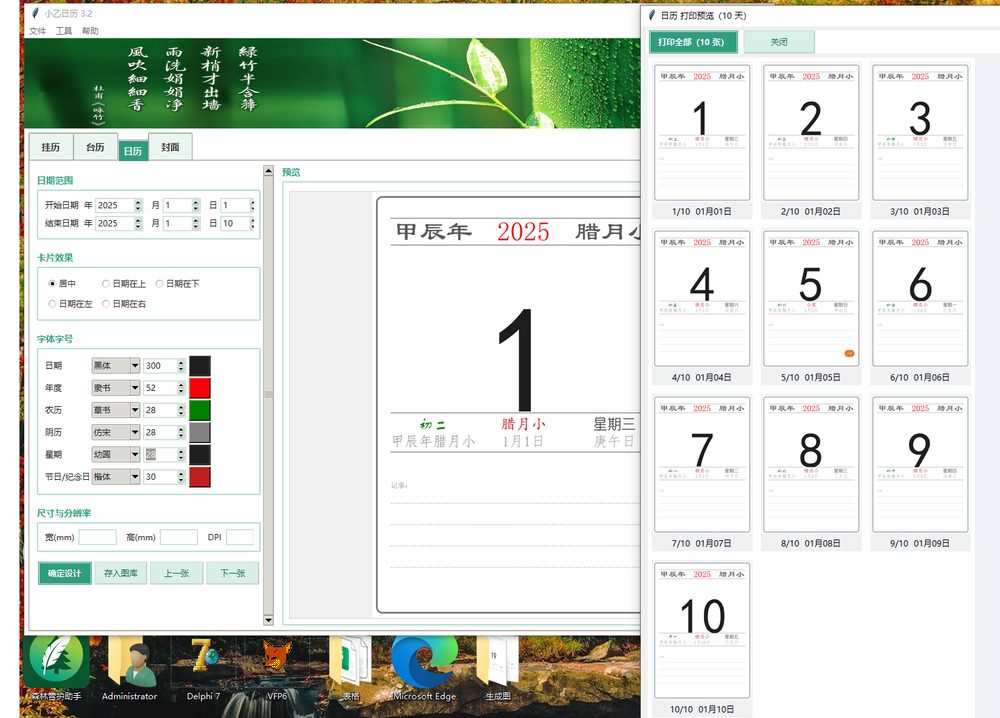
Task: Open the 文件 menu
Action: click(38, 31)
